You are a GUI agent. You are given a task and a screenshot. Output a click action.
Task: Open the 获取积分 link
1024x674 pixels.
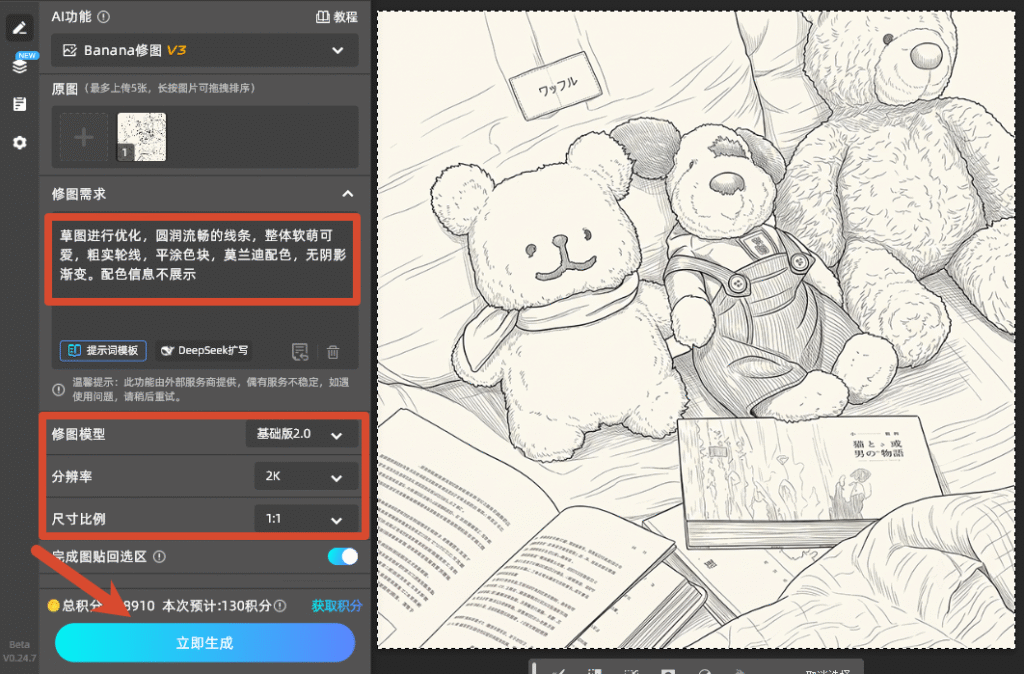pyautogui.click(x=337, y=605)
